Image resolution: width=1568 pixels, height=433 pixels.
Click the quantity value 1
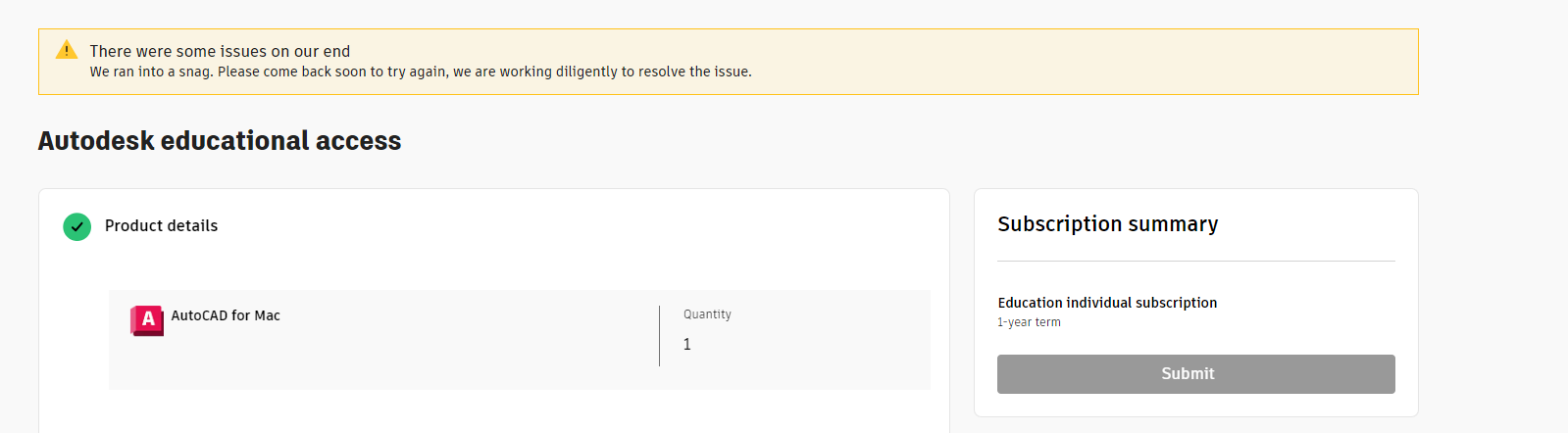[x=687, y=345]
